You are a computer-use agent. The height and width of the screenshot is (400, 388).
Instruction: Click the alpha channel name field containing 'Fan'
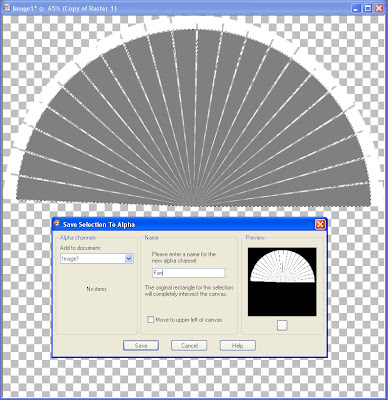tap(189, 273)
